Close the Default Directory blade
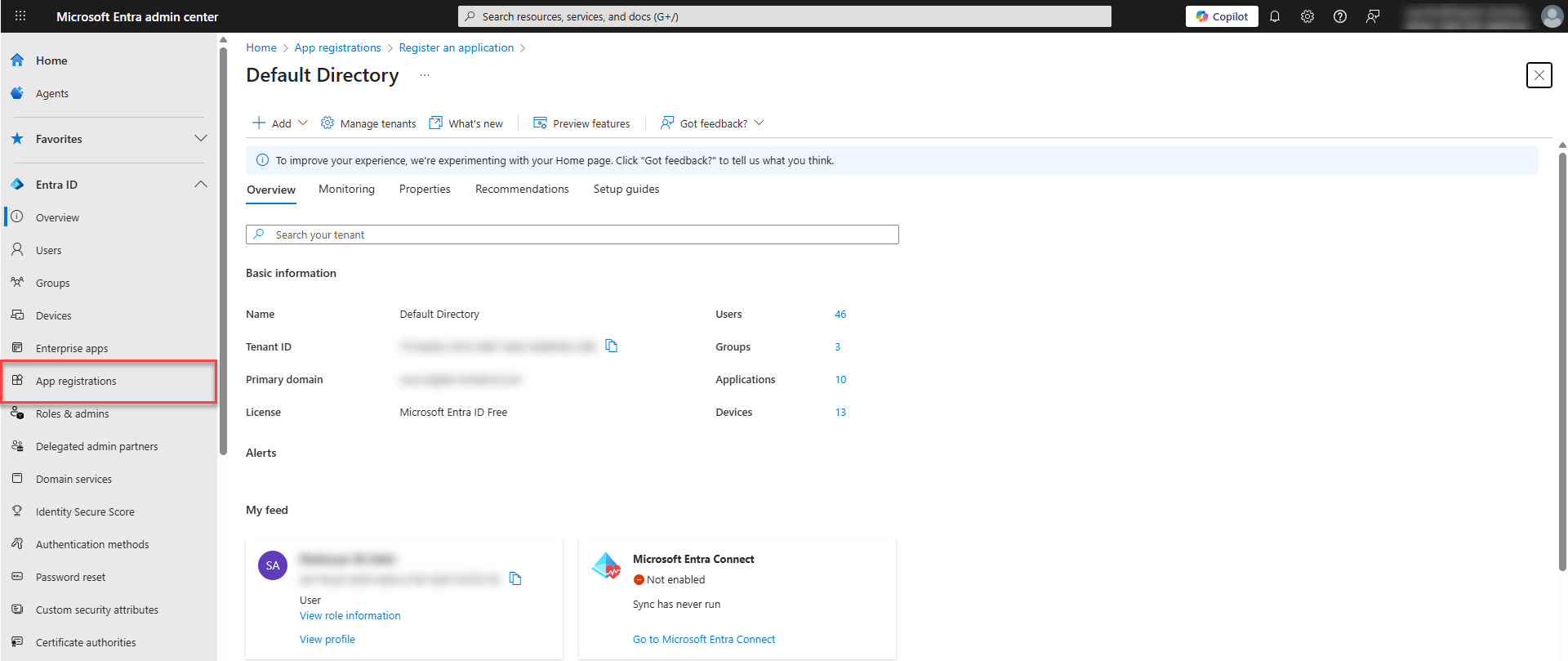Image resolution: width=1568 pixels, height=661 pixels. point(1539,75)
